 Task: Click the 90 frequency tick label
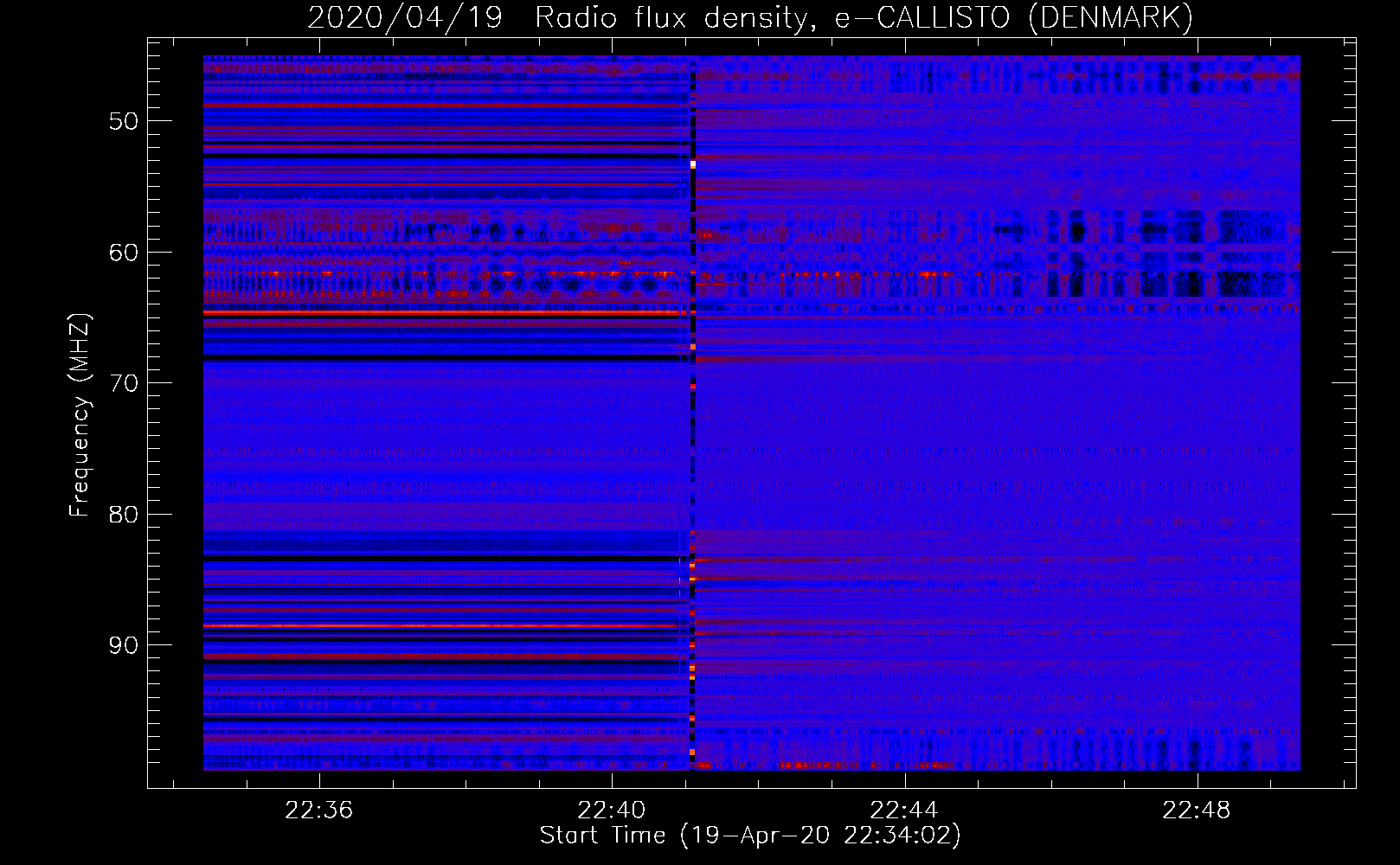[124, 646]
